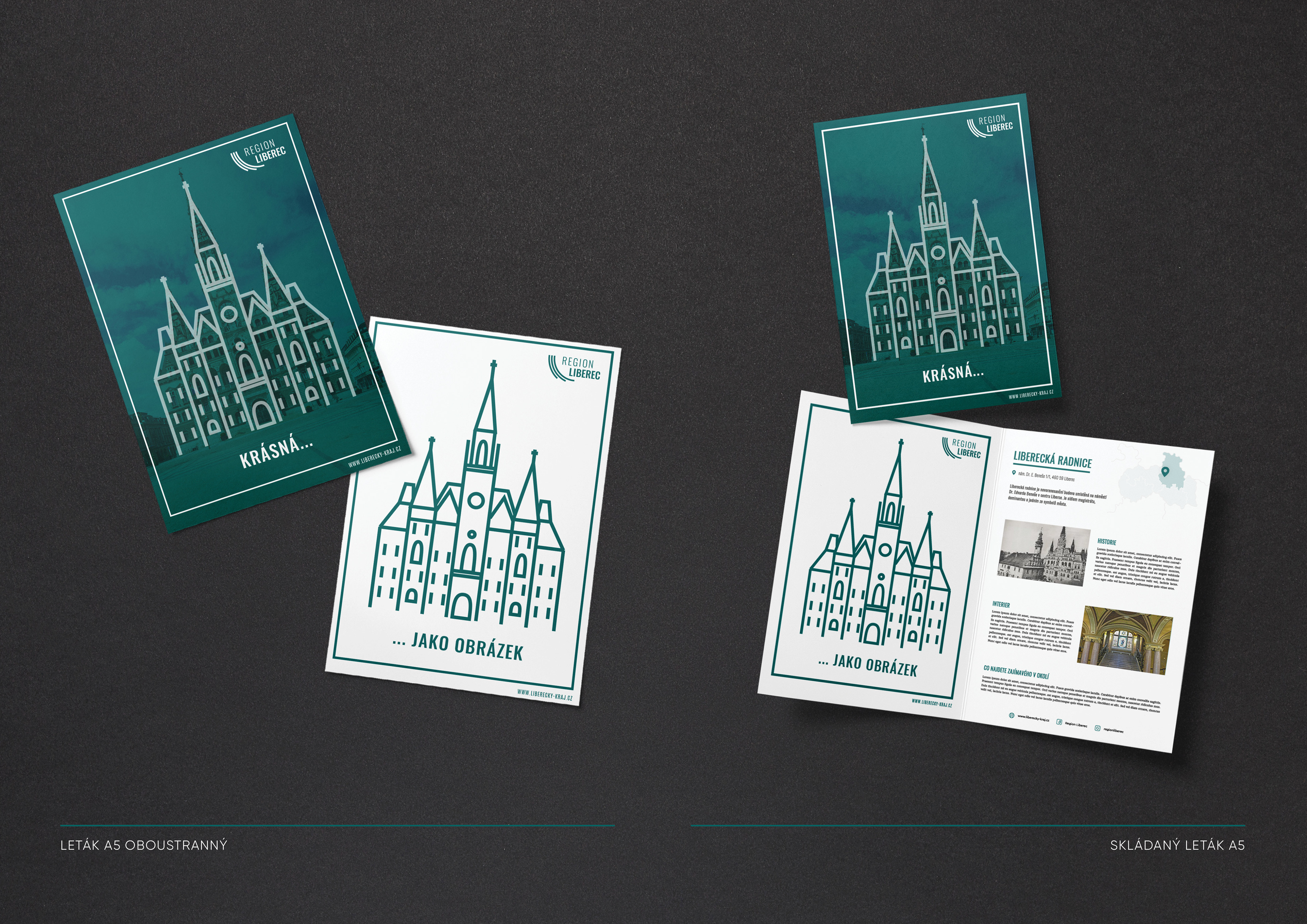The width and height of the screenshot is (1307, 924).
Task: Click the Historie section heading
Action: (x=1107, y=542)
